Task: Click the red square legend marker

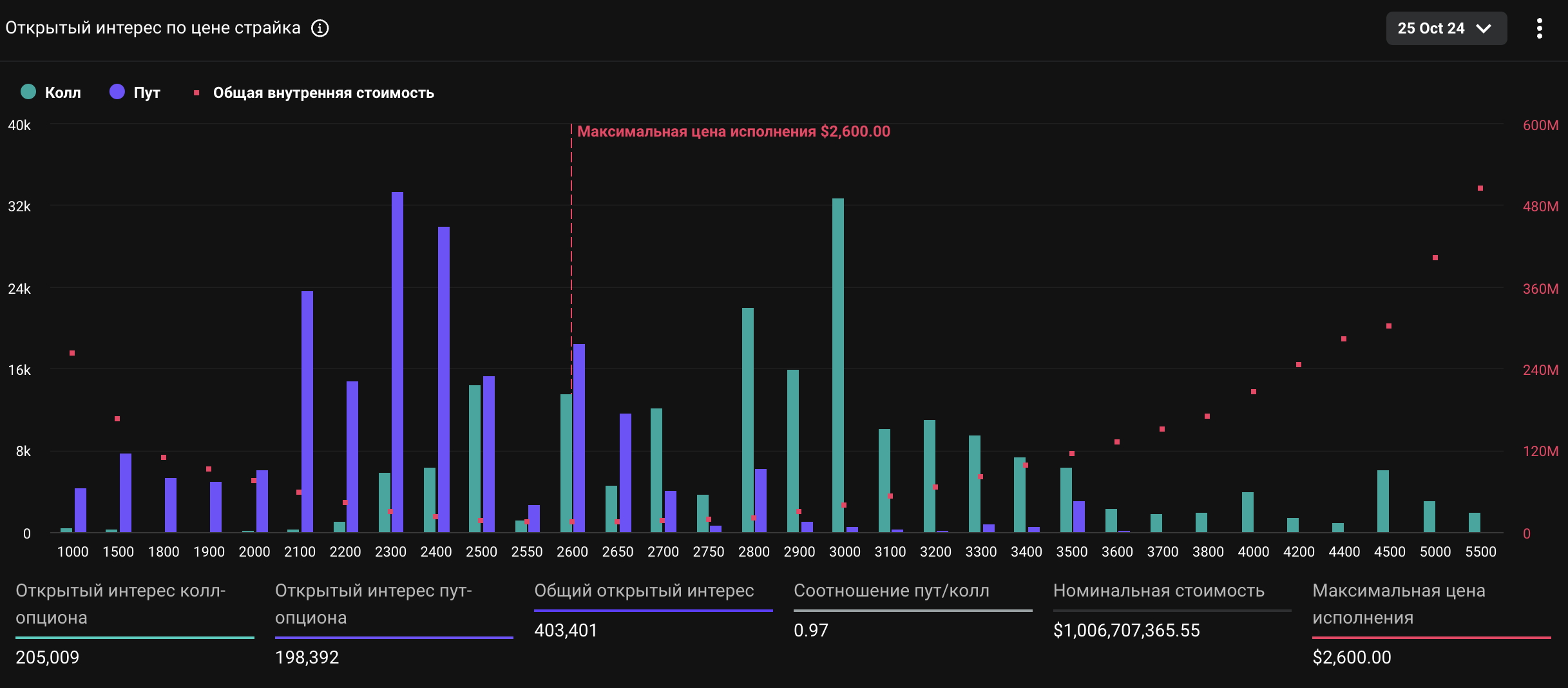Action: [x=196, y=93]
